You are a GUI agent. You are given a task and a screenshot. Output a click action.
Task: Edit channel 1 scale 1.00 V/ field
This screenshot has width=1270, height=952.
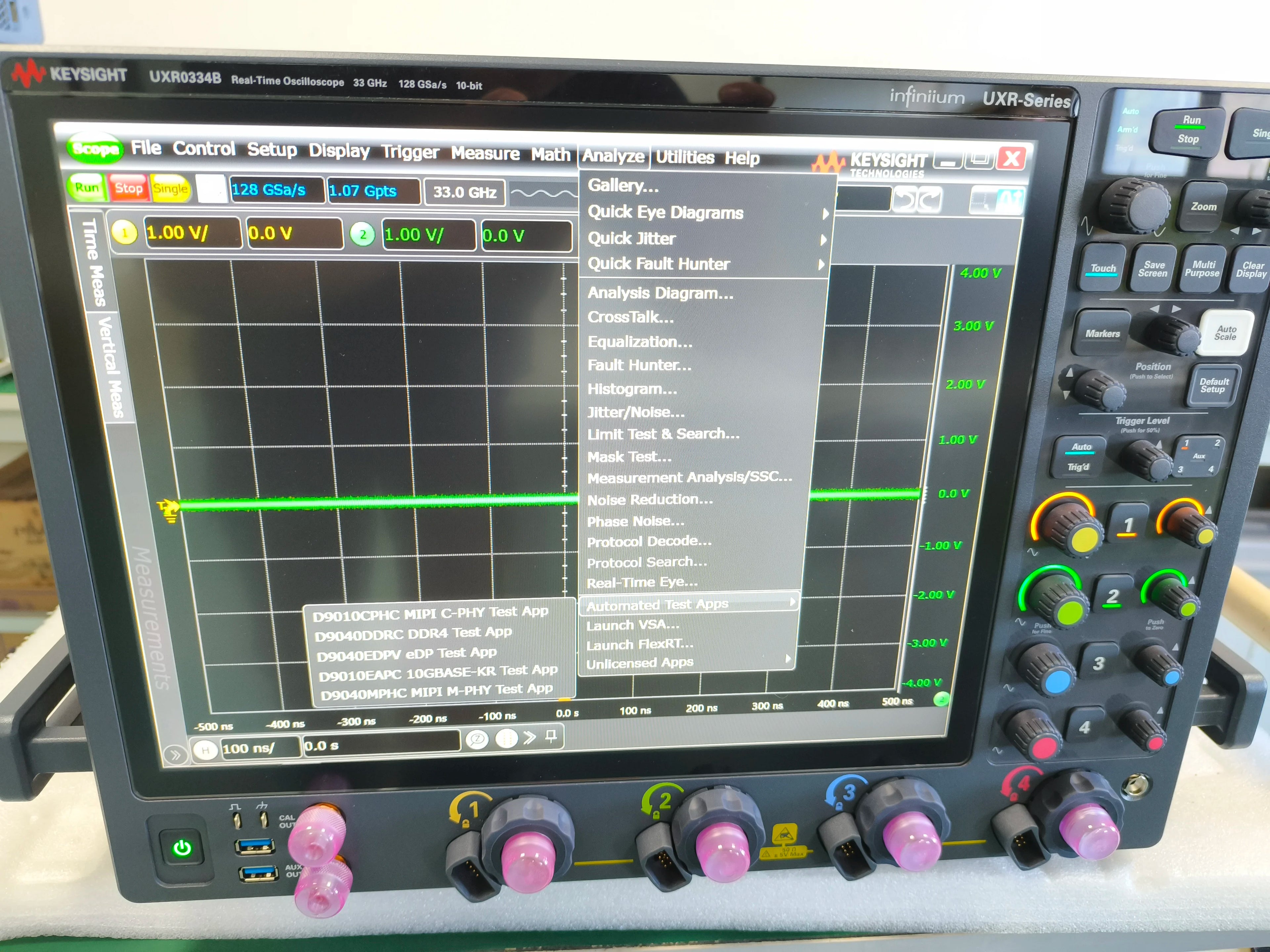point(192,232)
